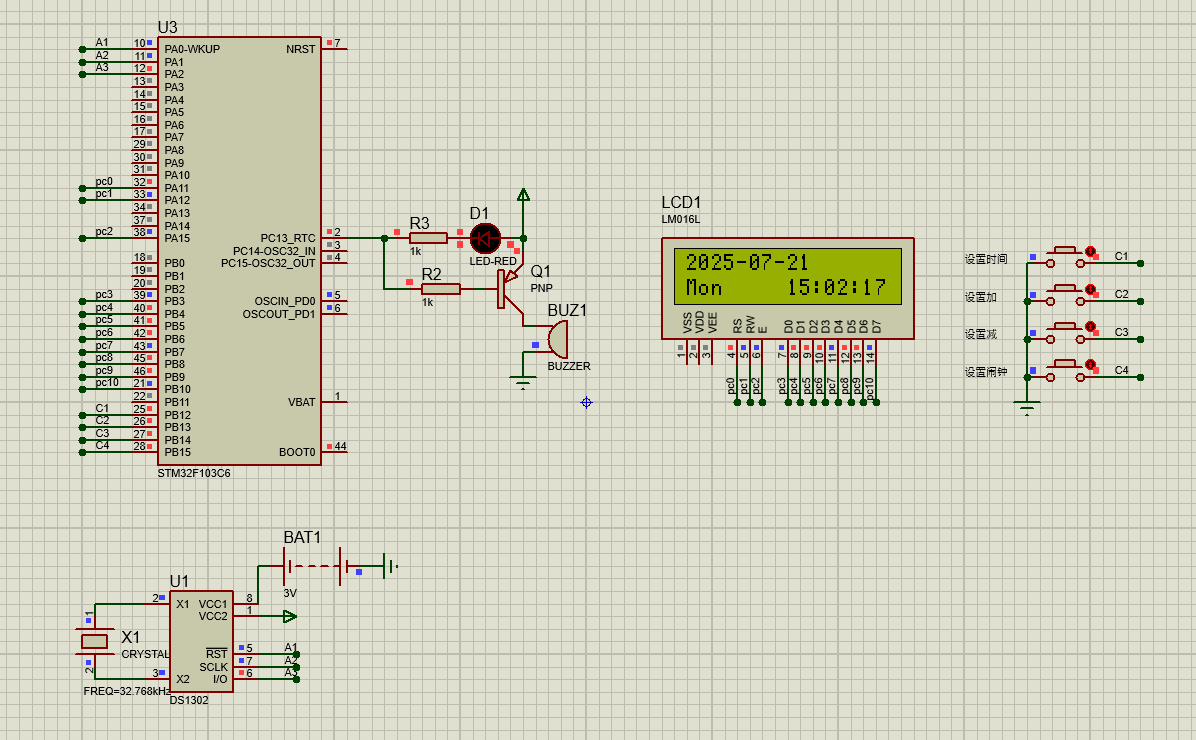The width and height of the screenshot is (1196, 740).
Task: Click the CRYSTAL label
Action: (x=145, y=654)
